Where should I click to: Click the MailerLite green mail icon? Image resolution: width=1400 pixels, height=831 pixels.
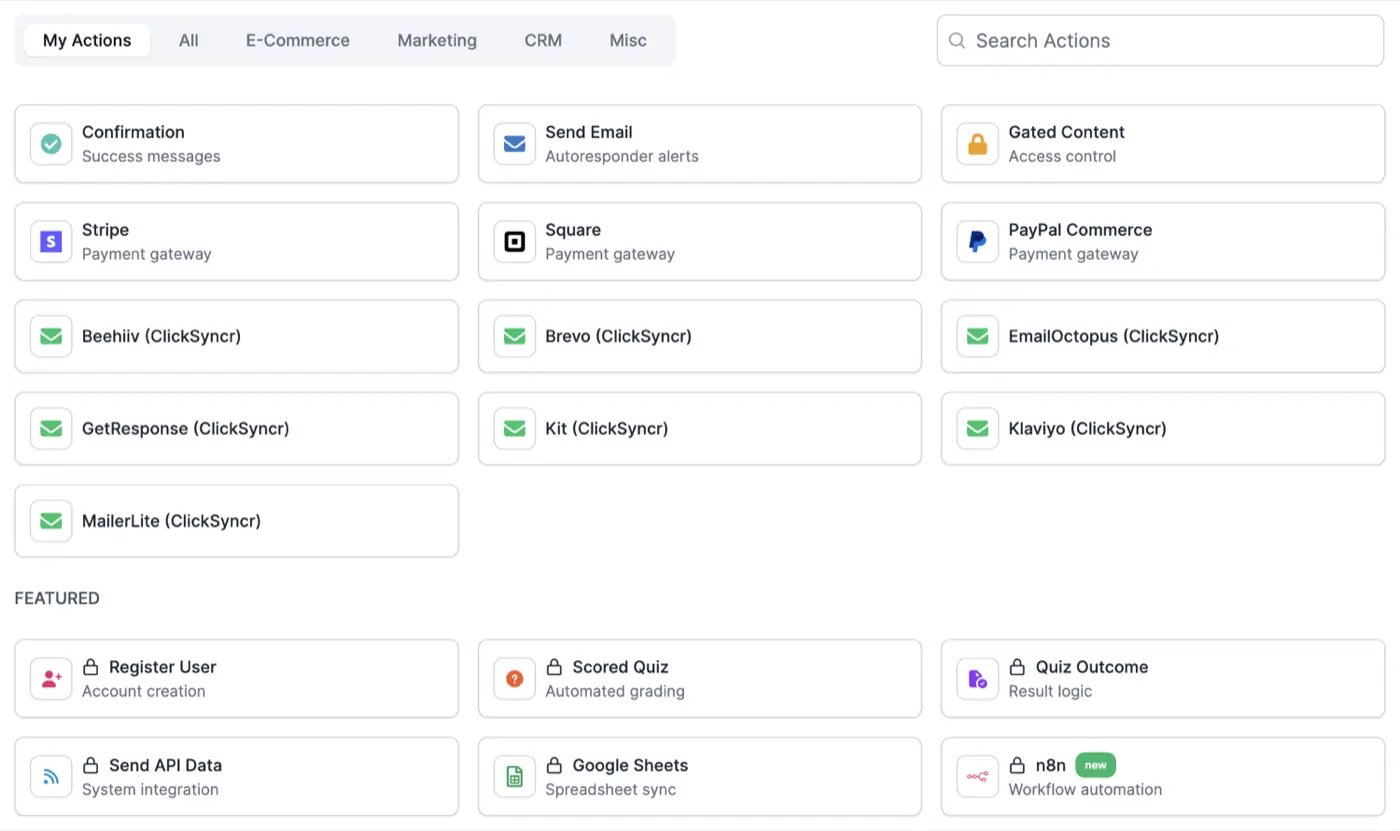[51, 521]
